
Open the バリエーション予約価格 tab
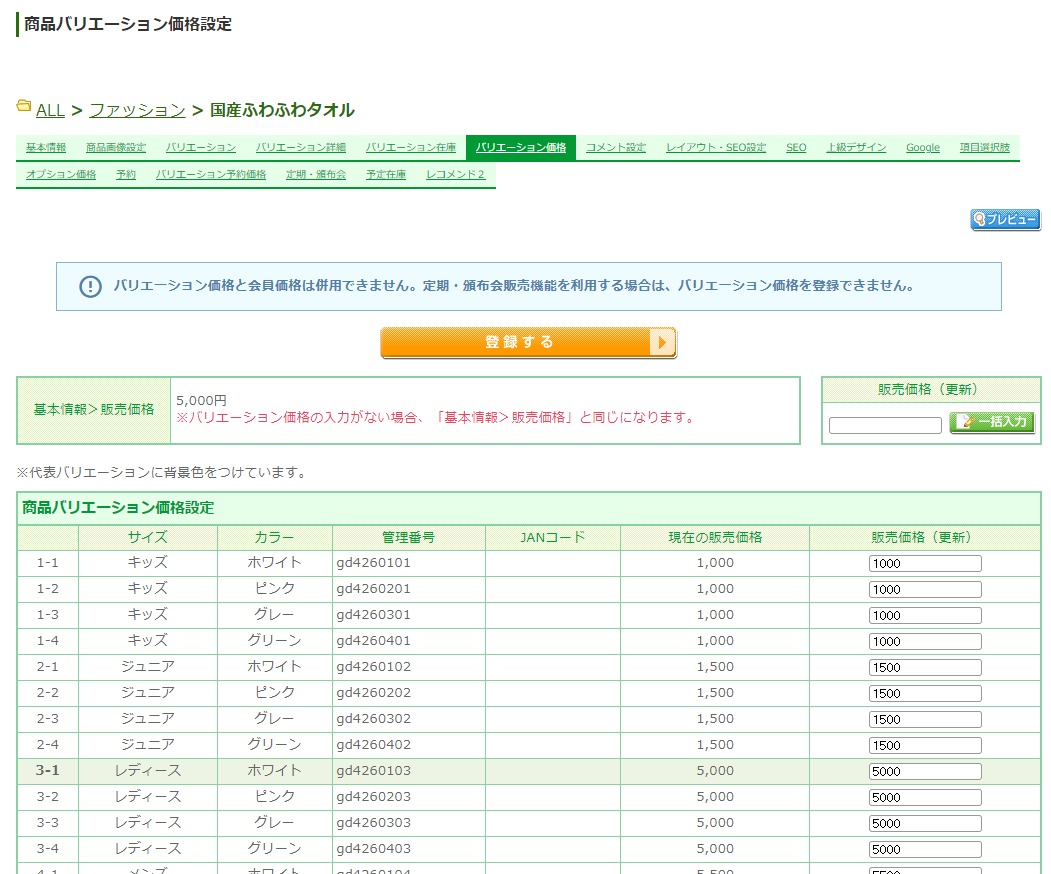(211, 174)
